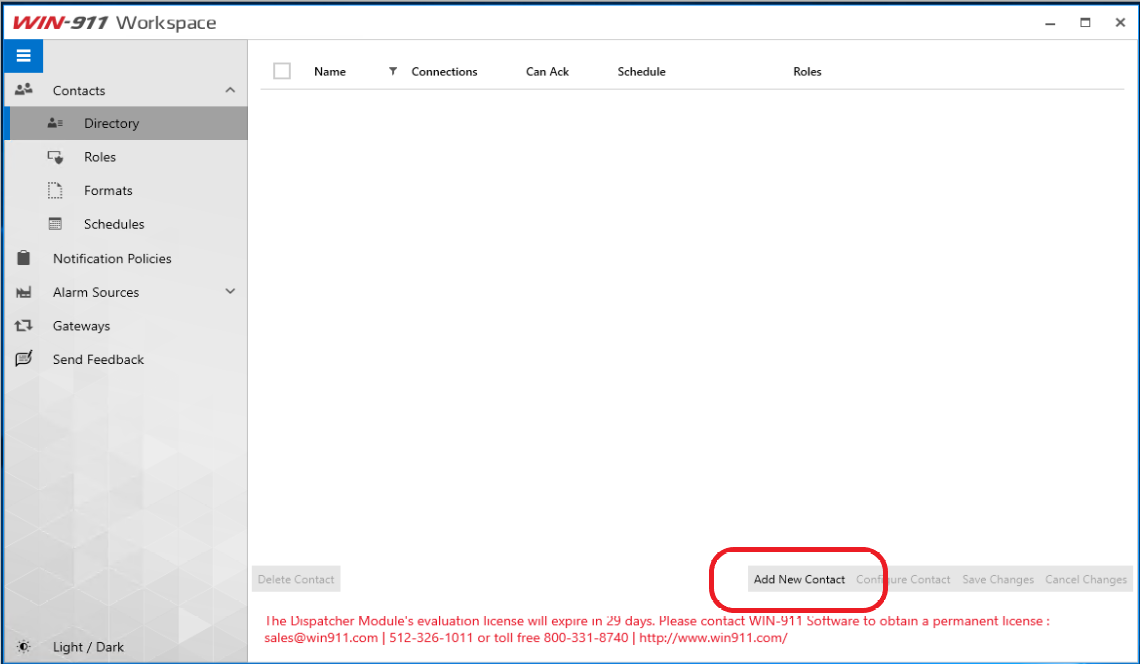Click the Can Ack column header
The height and width of the screenshot is (664, 1140).
click(547, 71)
